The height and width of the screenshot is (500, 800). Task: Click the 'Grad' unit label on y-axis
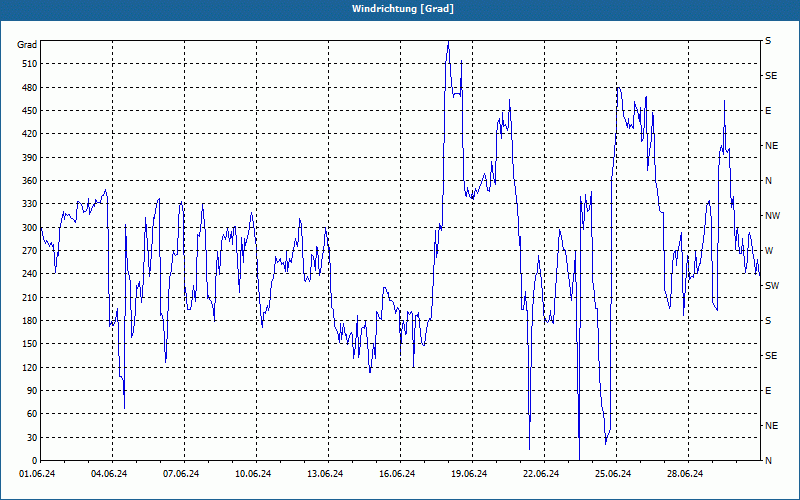(27, 45)
